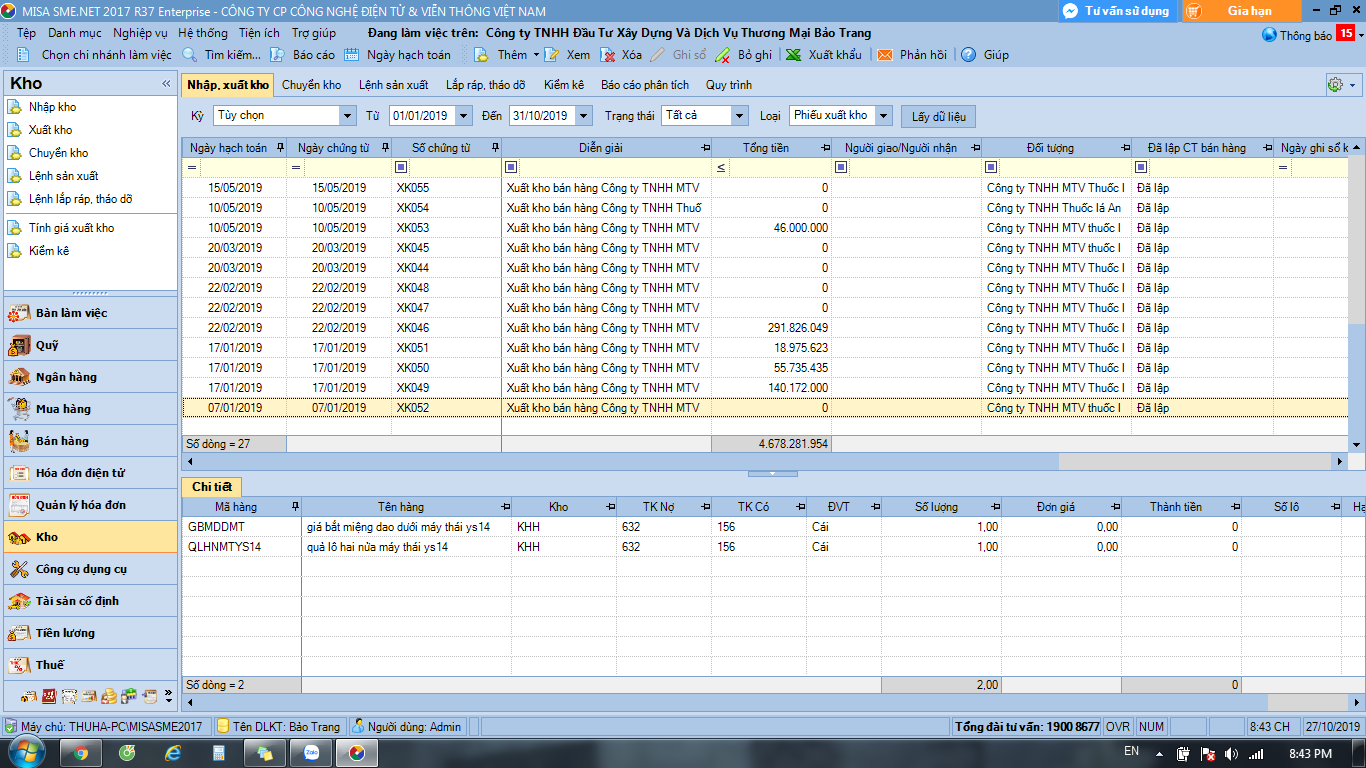Image resolution: width=1366 pixels, height=768 pixels.
Task: Click the Chi tiết tab
Action: click(x=212, y=486)
